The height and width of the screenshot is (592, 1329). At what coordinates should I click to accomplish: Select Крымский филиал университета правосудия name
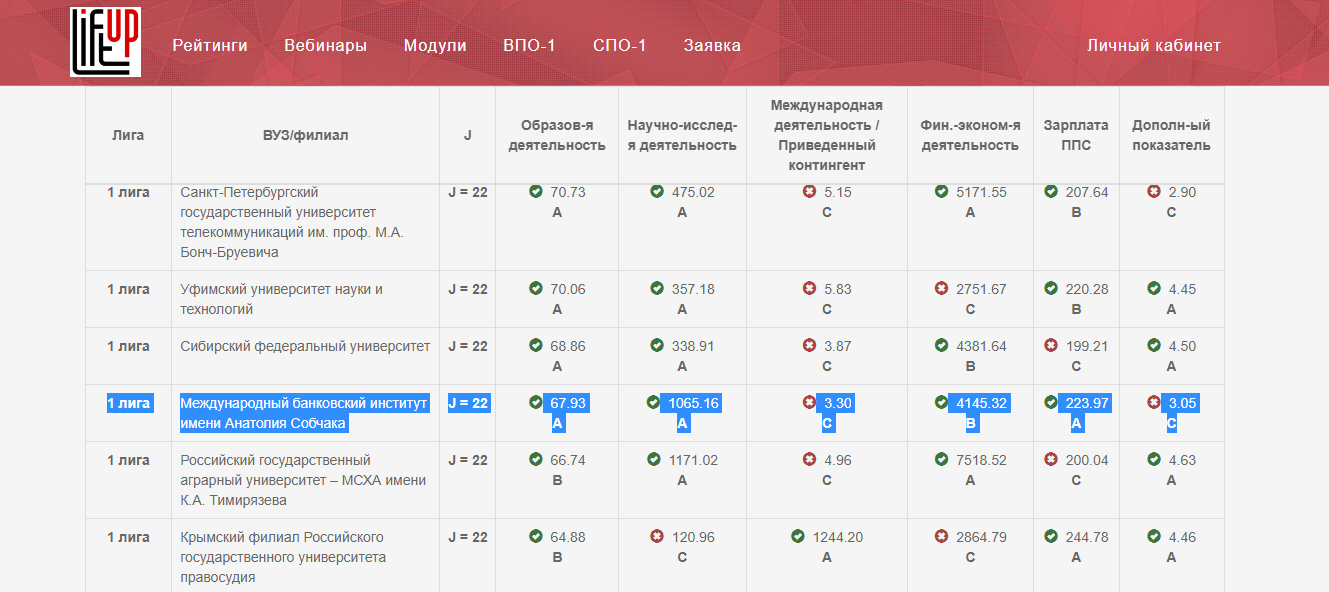283,557
